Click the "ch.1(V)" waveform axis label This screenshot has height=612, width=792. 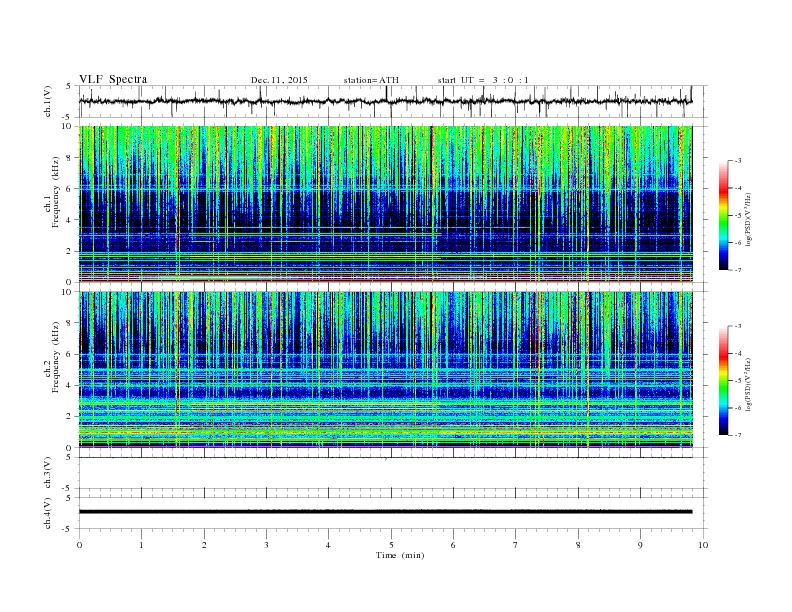(x=48, y=101)
